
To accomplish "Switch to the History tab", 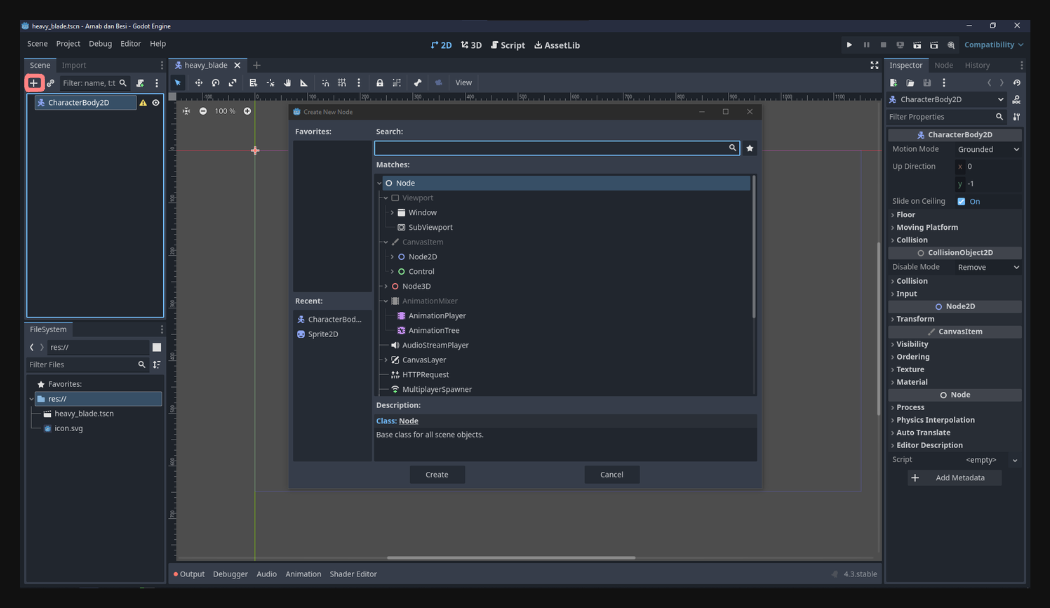I will pos(977,65).
